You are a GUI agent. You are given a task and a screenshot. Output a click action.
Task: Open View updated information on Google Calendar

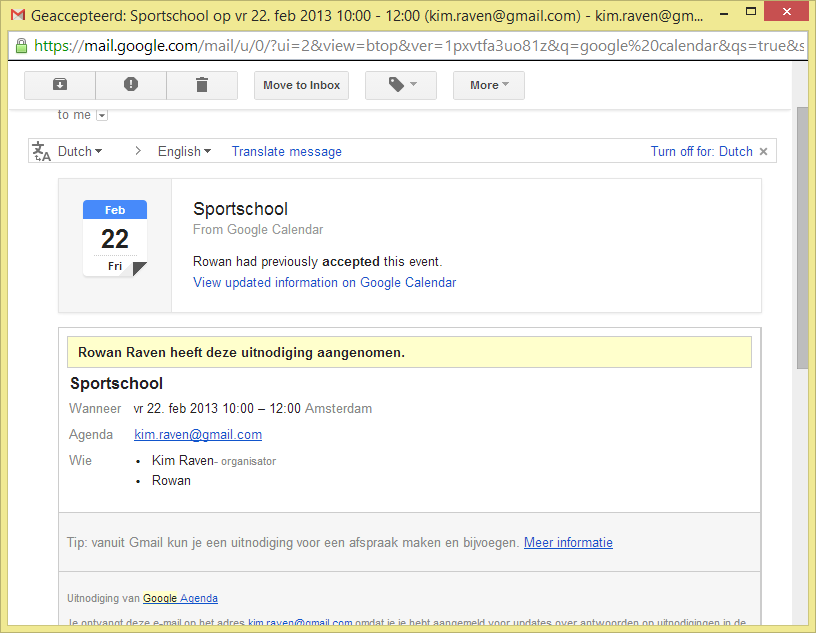pos(324,282)
